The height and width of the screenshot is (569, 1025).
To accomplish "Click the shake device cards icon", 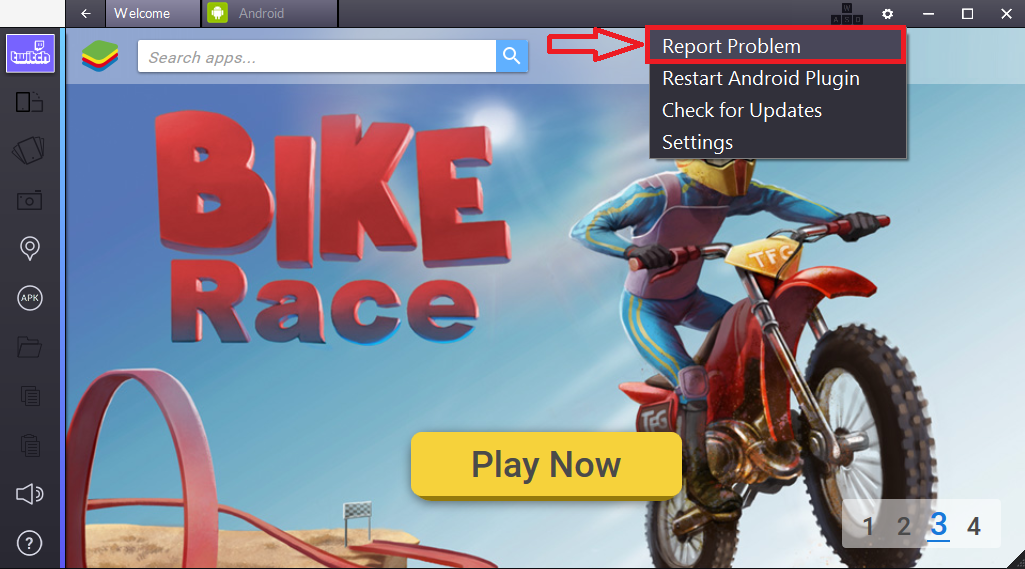I will click(29, 150).
